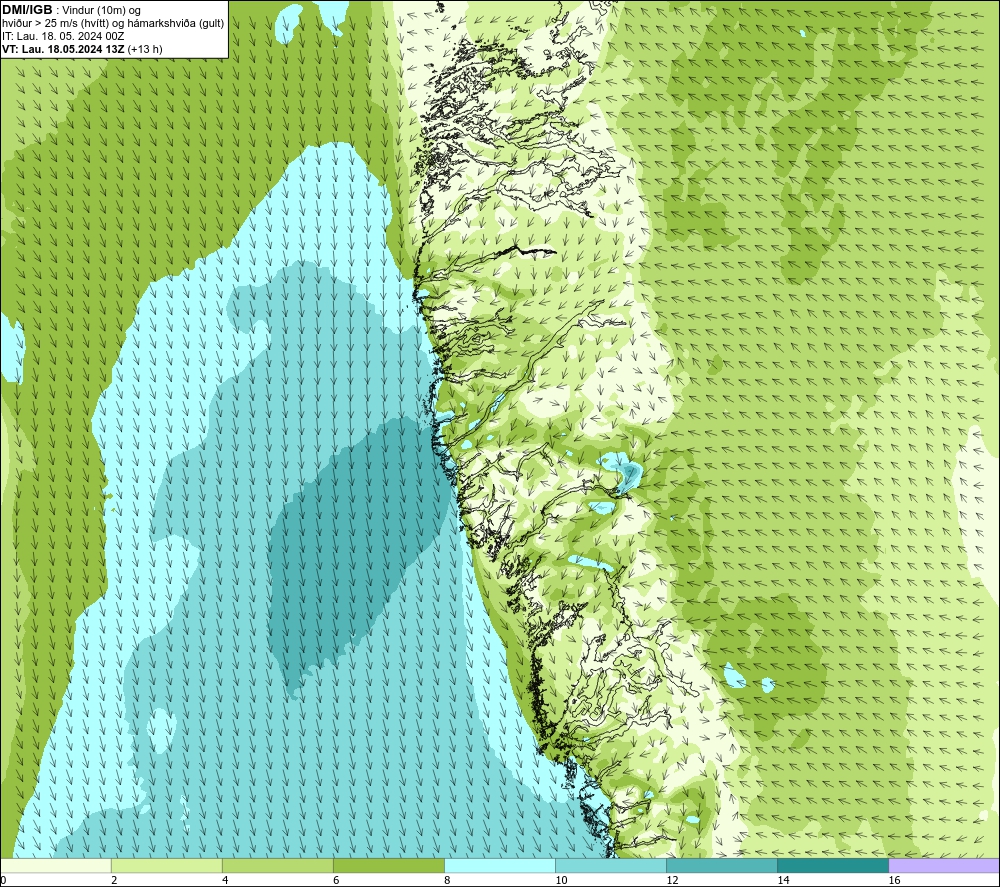This screenshot has width=1000, height=887.
Task: Click the "VT: Lau. 18.05.2024 13Z (+13 h)" line
Action: click(x=82, y=49)
